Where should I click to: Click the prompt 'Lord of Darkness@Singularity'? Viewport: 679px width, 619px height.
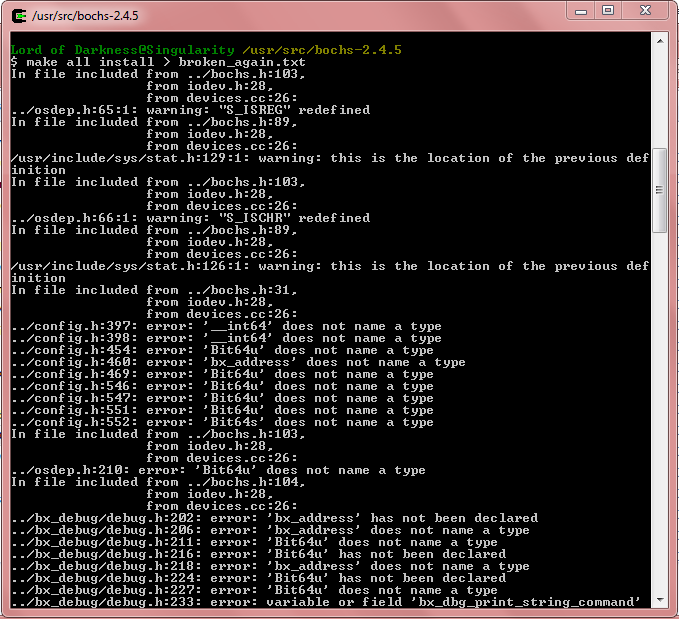123,50
